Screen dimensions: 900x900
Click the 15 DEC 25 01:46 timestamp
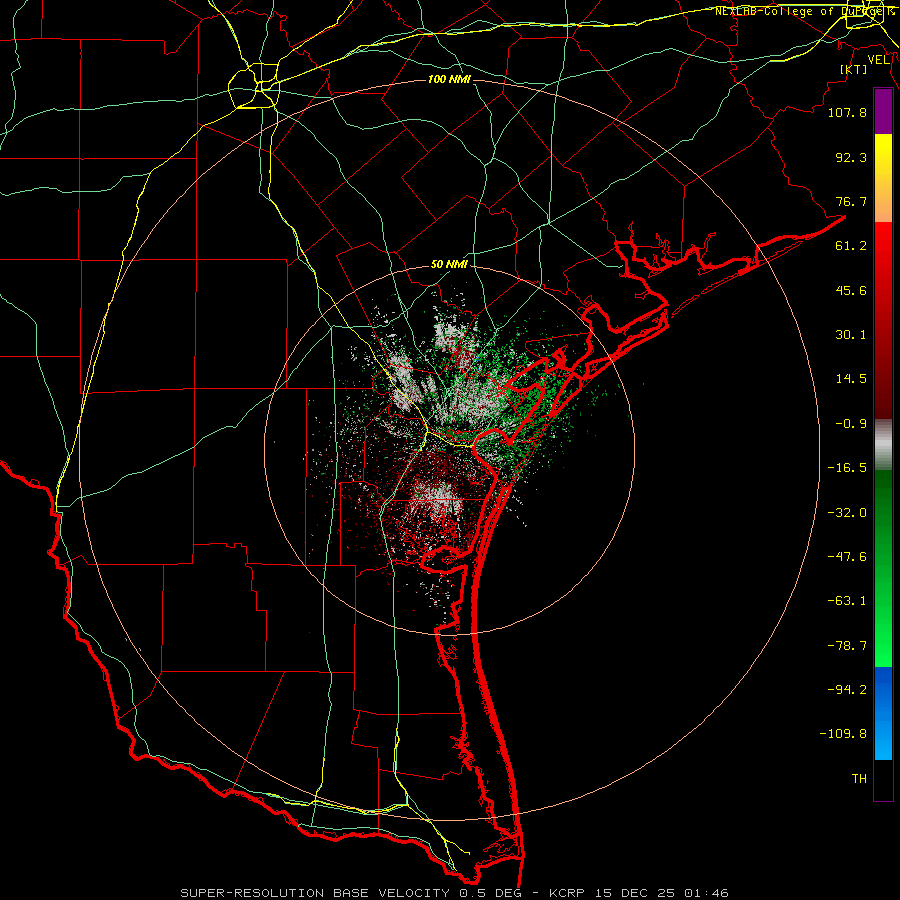[660, 893]
